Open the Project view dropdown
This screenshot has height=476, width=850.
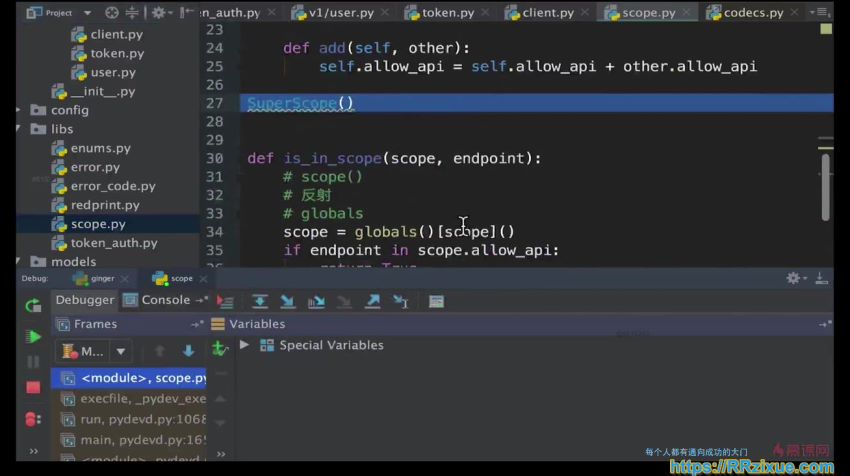coord(89,13)
